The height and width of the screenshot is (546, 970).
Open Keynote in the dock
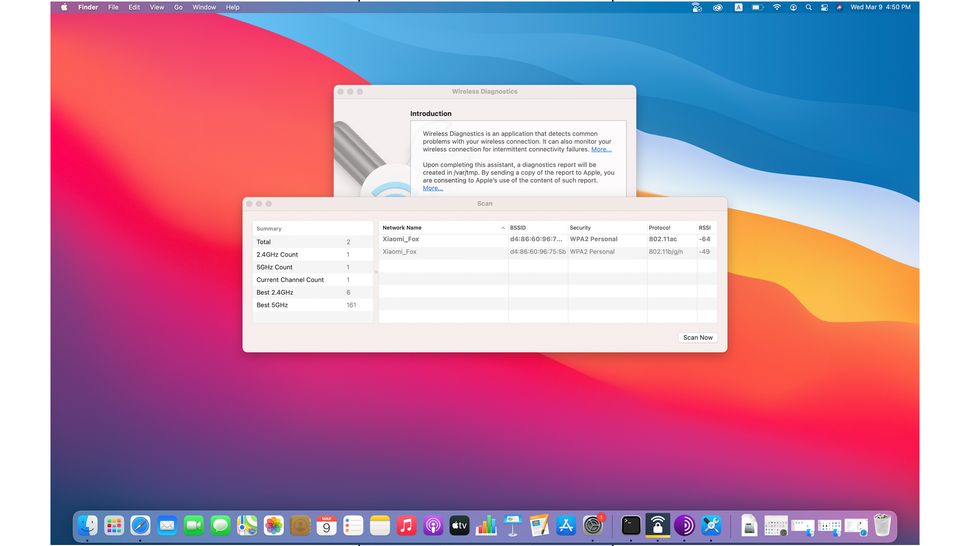point(513,526)
